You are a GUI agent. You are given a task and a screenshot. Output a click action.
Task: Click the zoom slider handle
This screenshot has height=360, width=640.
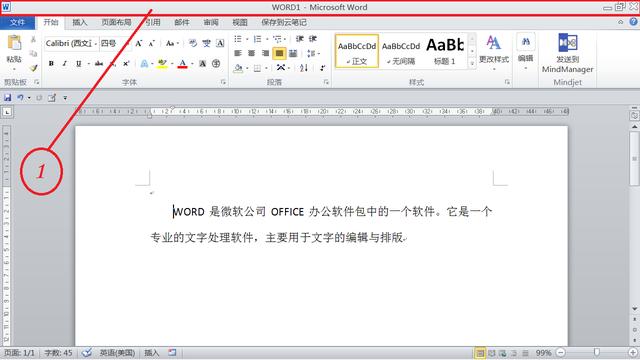597,352
